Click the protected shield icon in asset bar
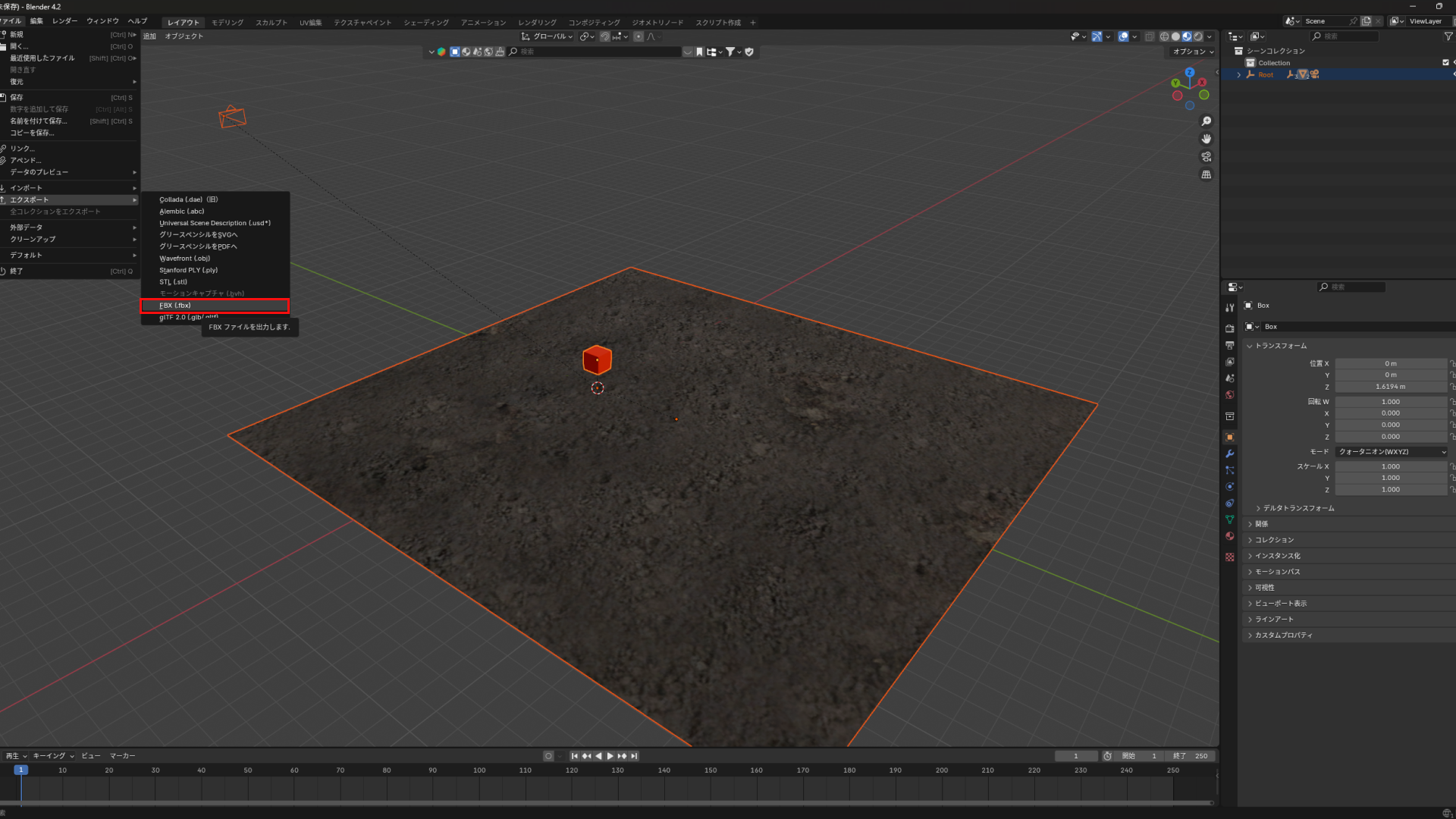This screenshot has height=819, width=1456. click(x=749, y=52)
